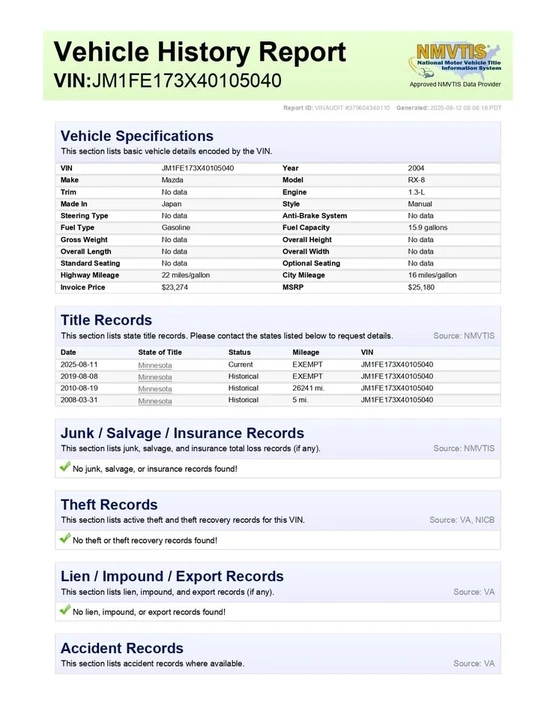This screenshot has height=720, width=556.
Task: Click the Junk / Salvage / Insurance Records heading
Action: 182,433
